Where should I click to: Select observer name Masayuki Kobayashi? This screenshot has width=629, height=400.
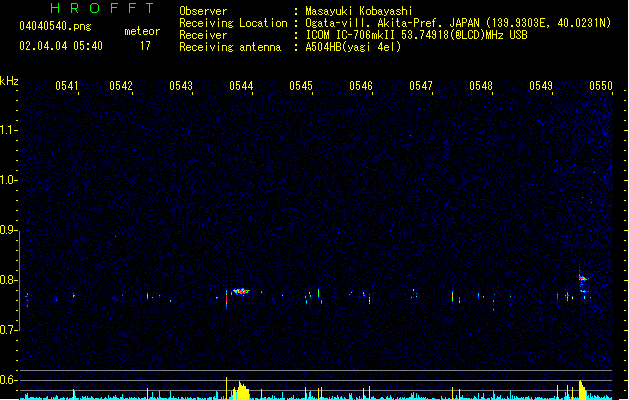pyautogui.click(x=358, y=11)
